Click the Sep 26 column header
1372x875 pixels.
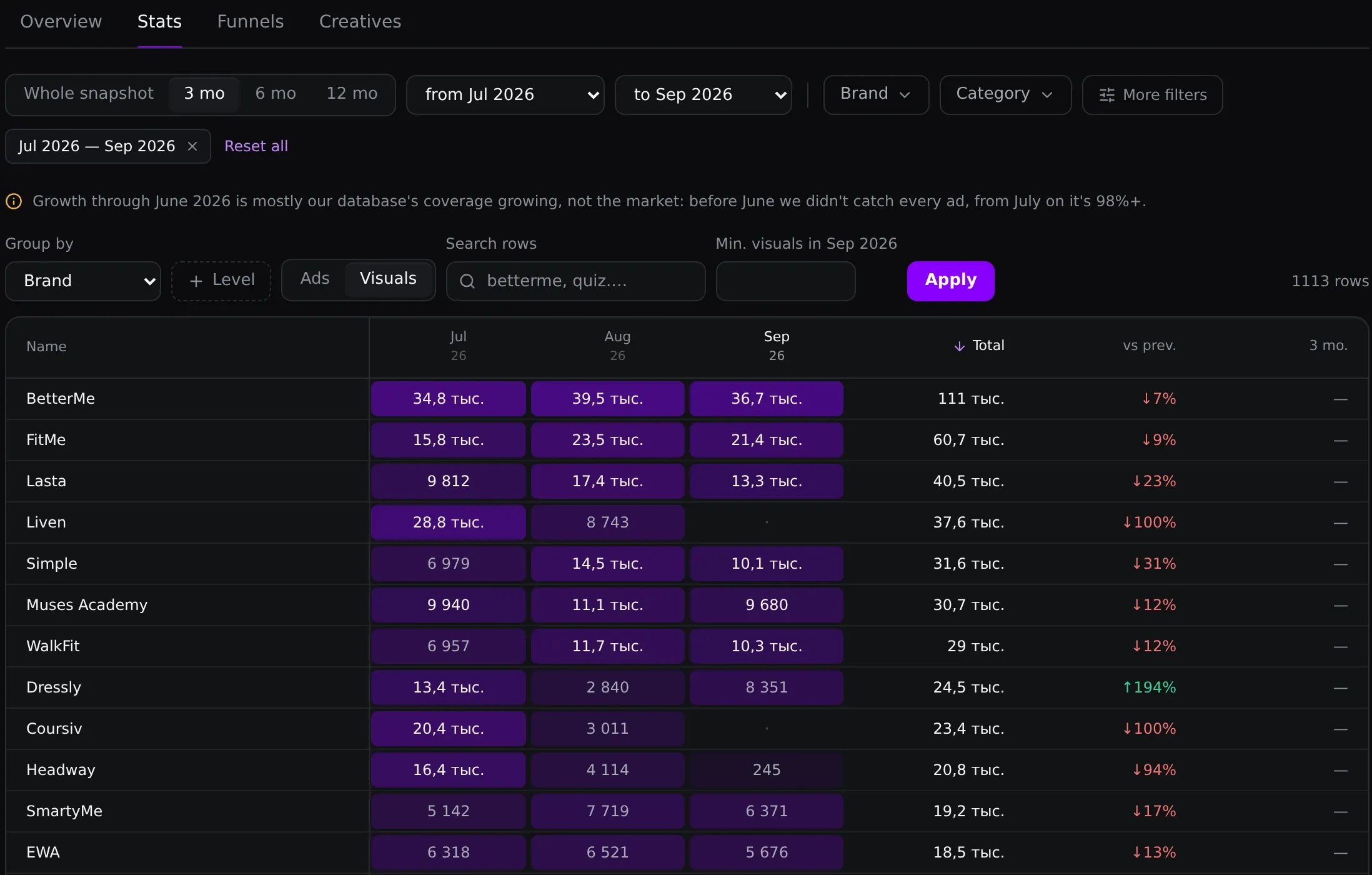click(777, 346)
